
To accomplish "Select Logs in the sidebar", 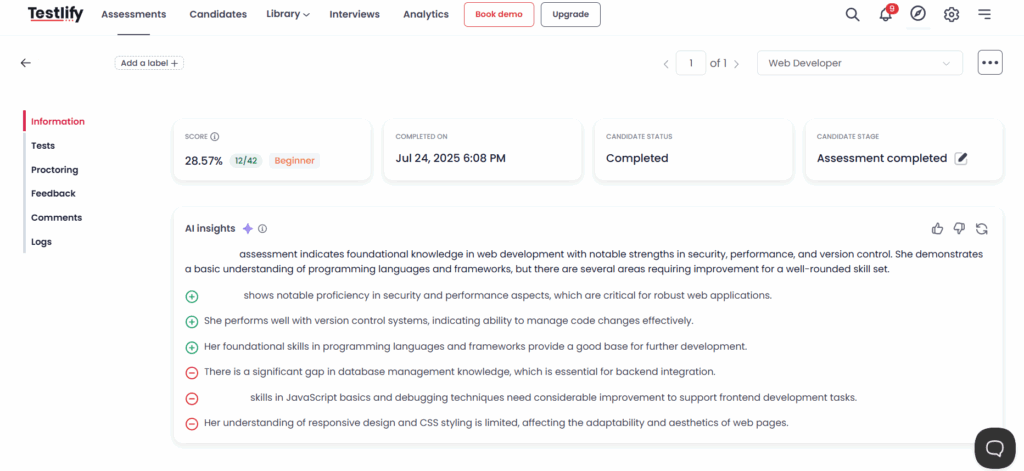I will [x=42, y=242].
